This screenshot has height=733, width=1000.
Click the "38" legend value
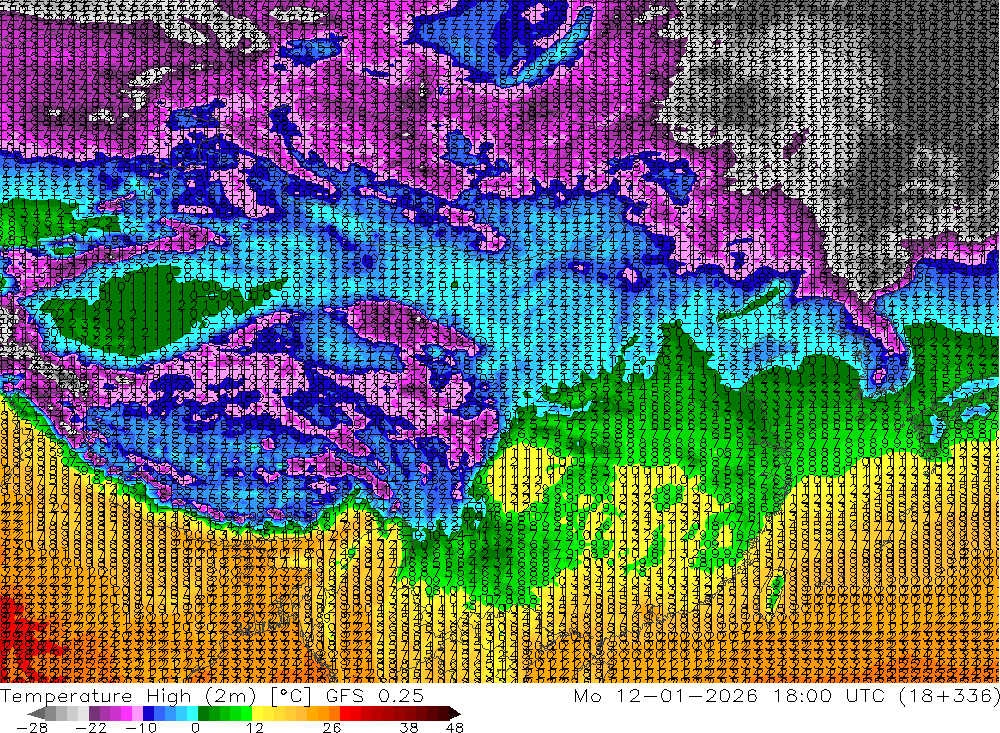tap(409, 727)
